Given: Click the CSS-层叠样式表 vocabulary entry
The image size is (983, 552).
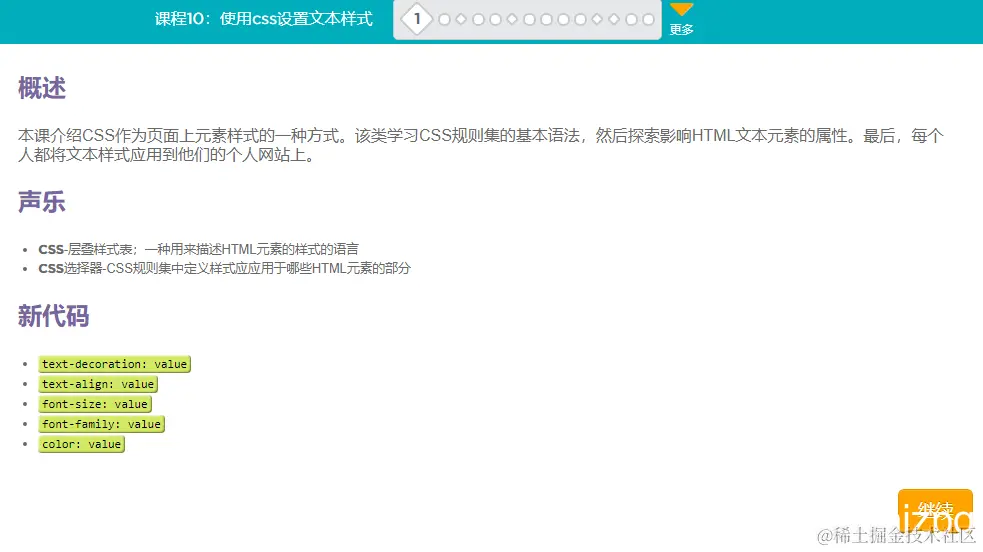Looking at the screenshot, I should point(199,249).
